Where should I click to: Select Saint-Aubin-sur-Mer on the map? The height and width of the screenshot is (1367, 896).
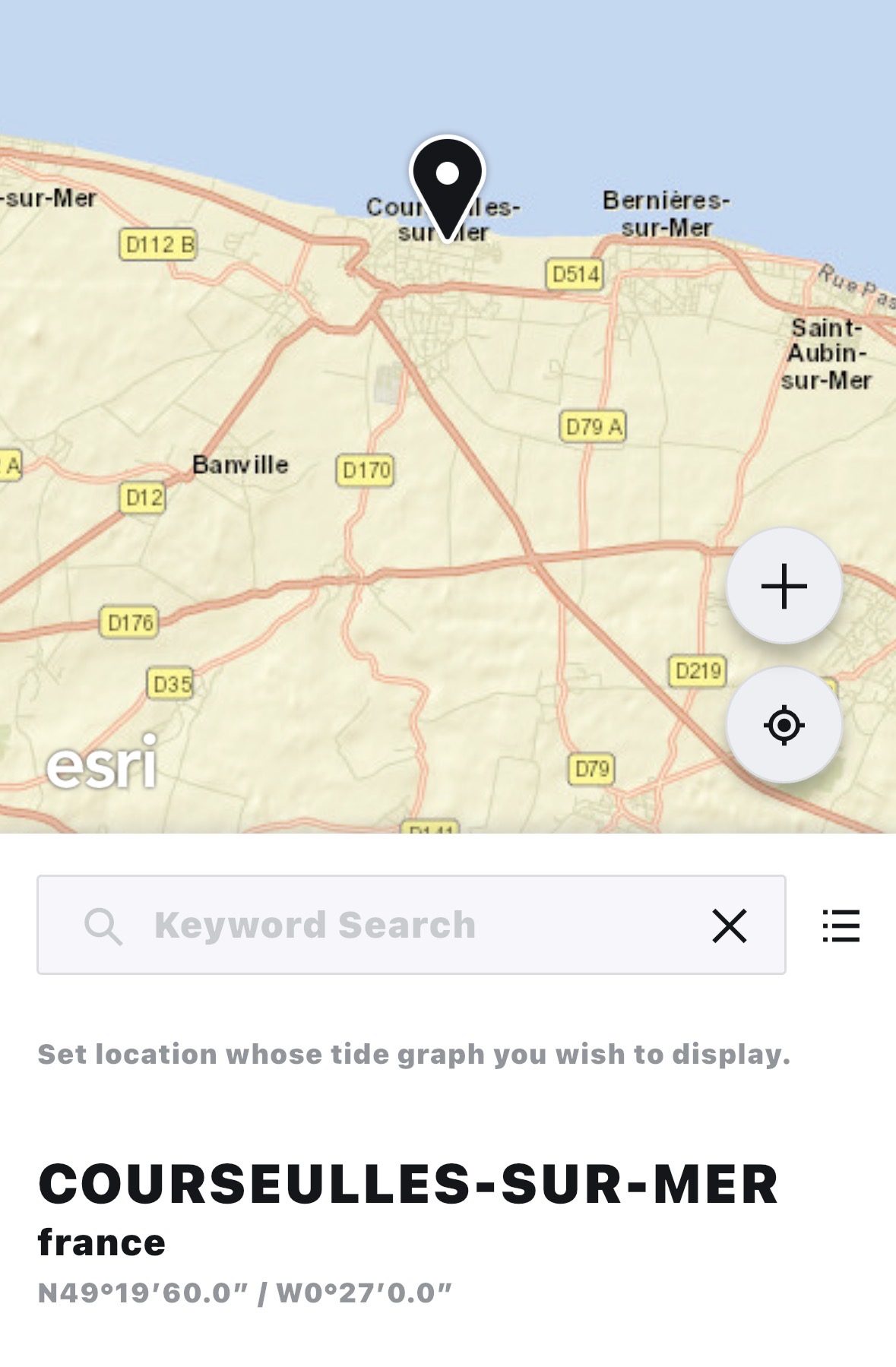click(827, 353)
